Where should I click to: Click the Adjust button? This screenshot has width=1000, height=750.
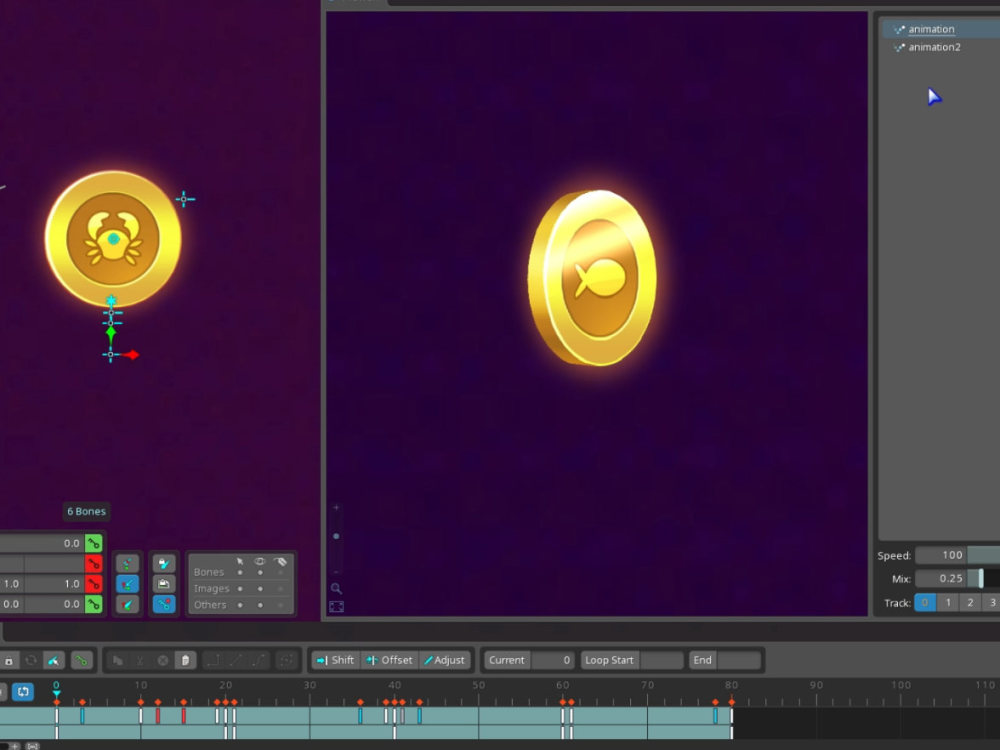[x=445, y=660]
